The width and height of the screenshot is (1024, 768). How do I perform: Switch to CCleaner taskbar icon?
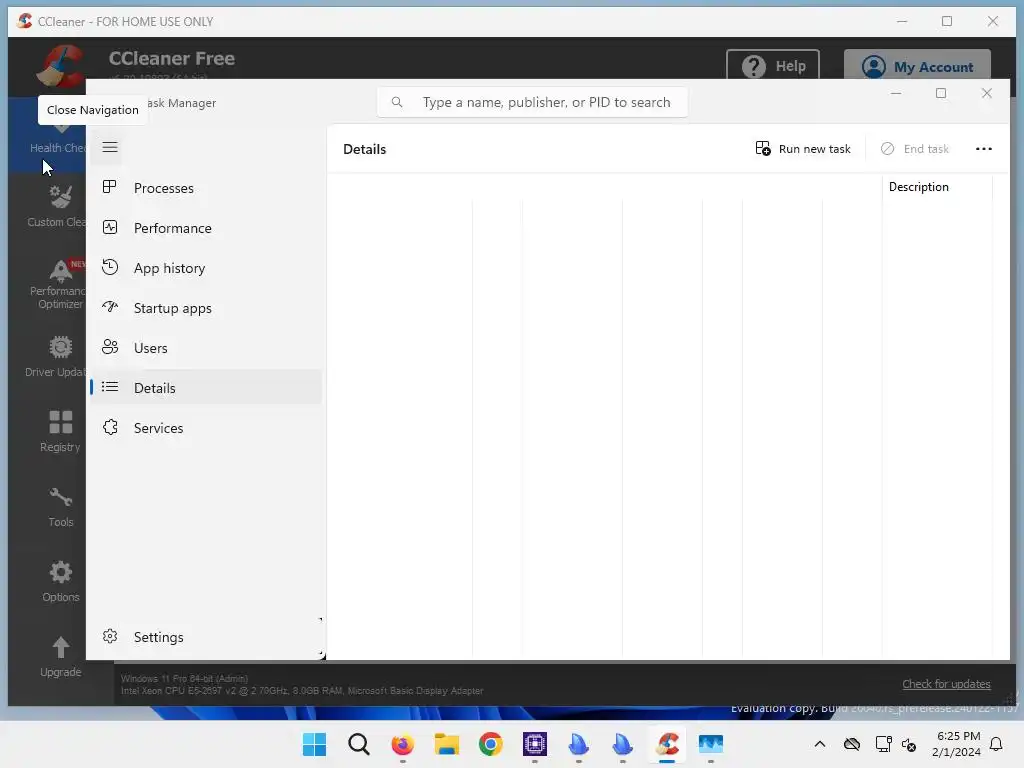tap(667, 744)
